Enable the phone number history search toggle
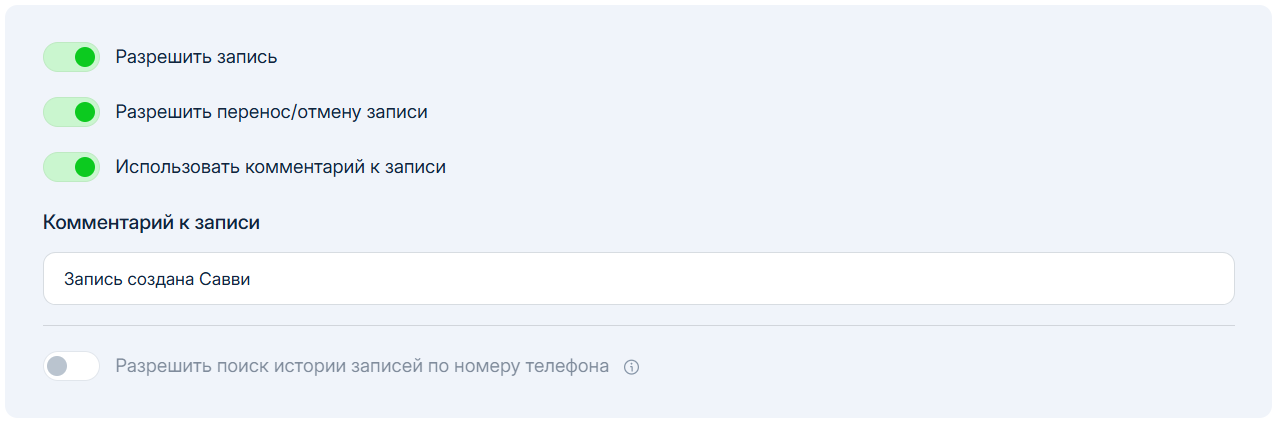This screenshot has height=425, width=1281. tap(71, 366)
